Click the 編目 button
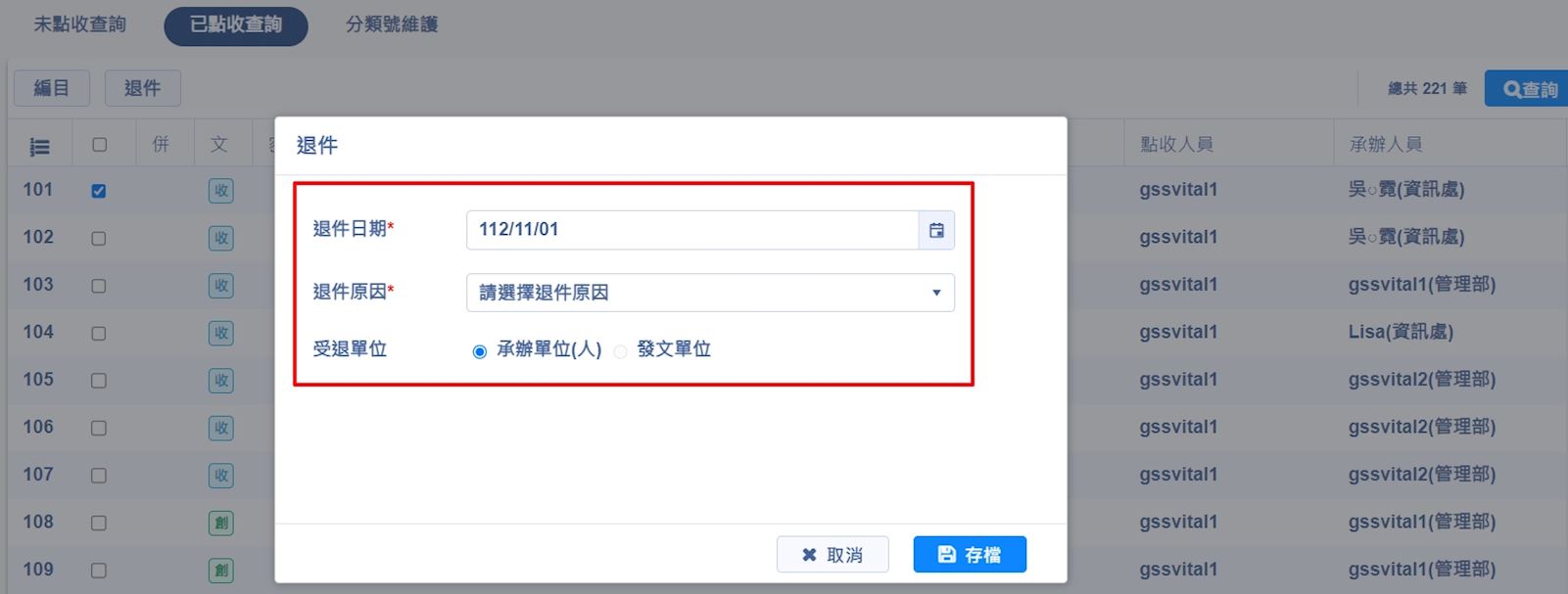 point(52,88)
